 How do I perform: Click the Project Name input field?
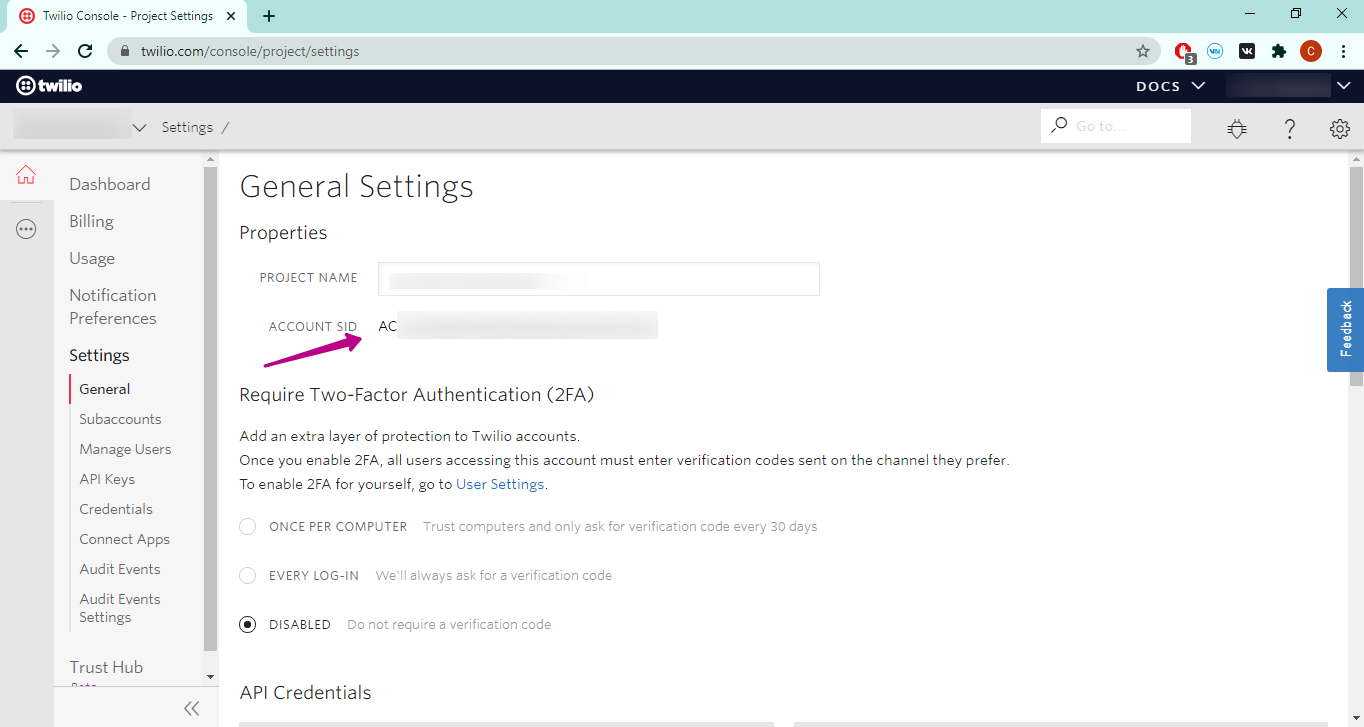coord(599,279)
